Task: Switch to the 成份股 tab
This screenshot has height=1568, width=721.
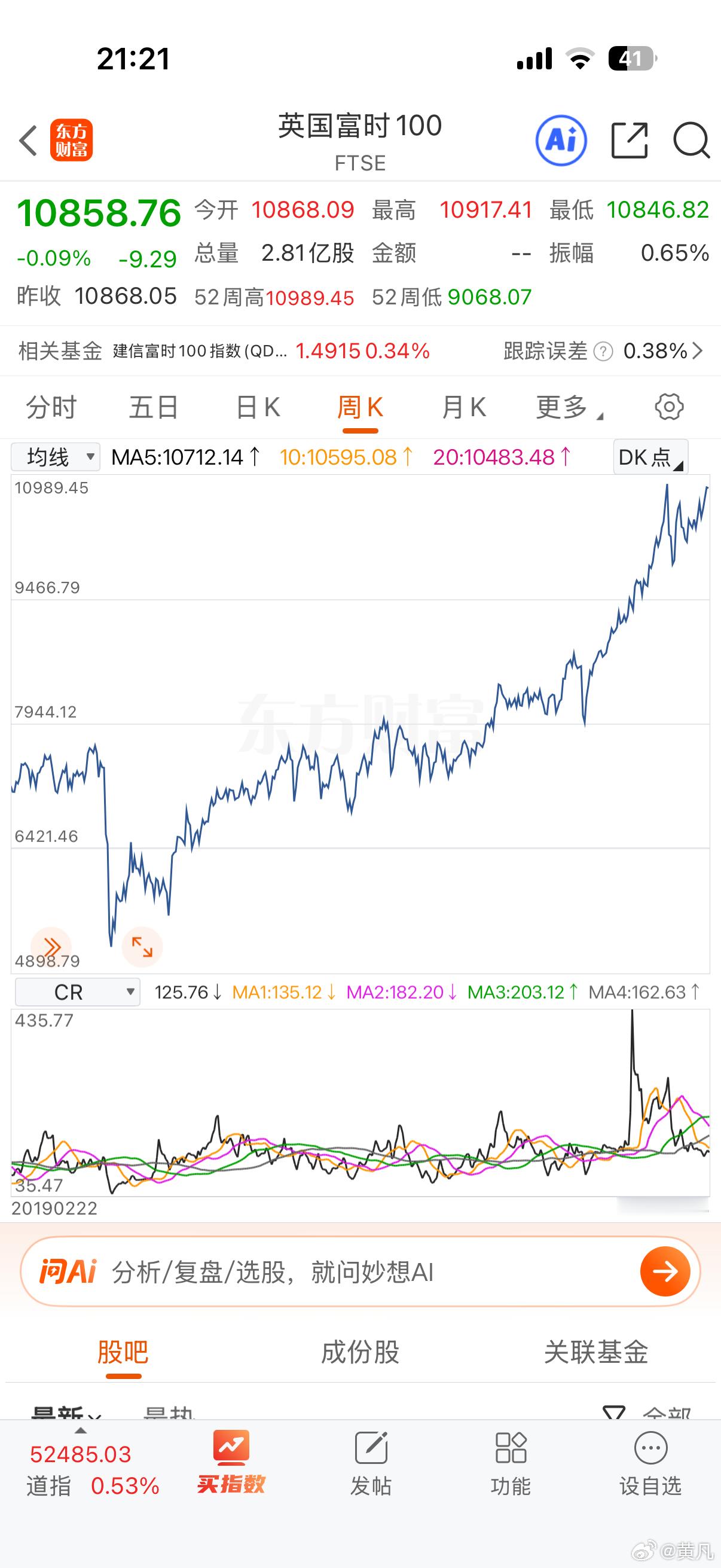Action: point(360,1353)
